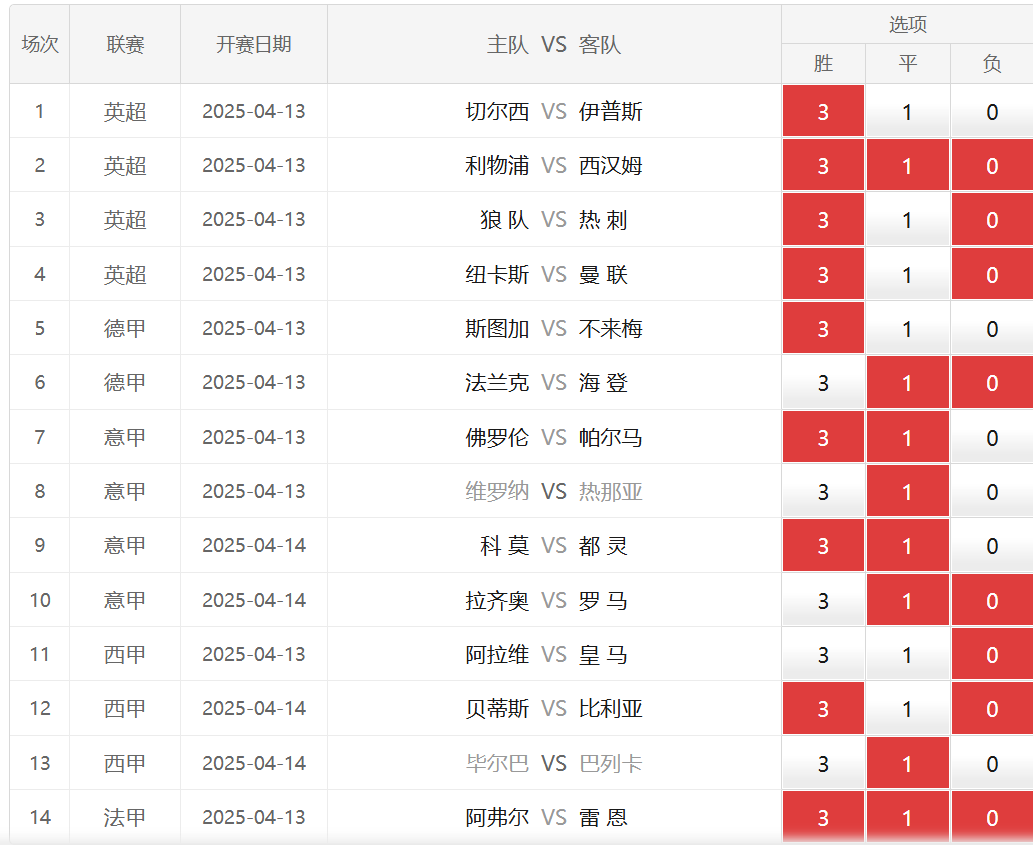Toggle win option 3 for 切尔西 vs 伊普斯
Screen dimensions: 1033x855
coord(823,111)
